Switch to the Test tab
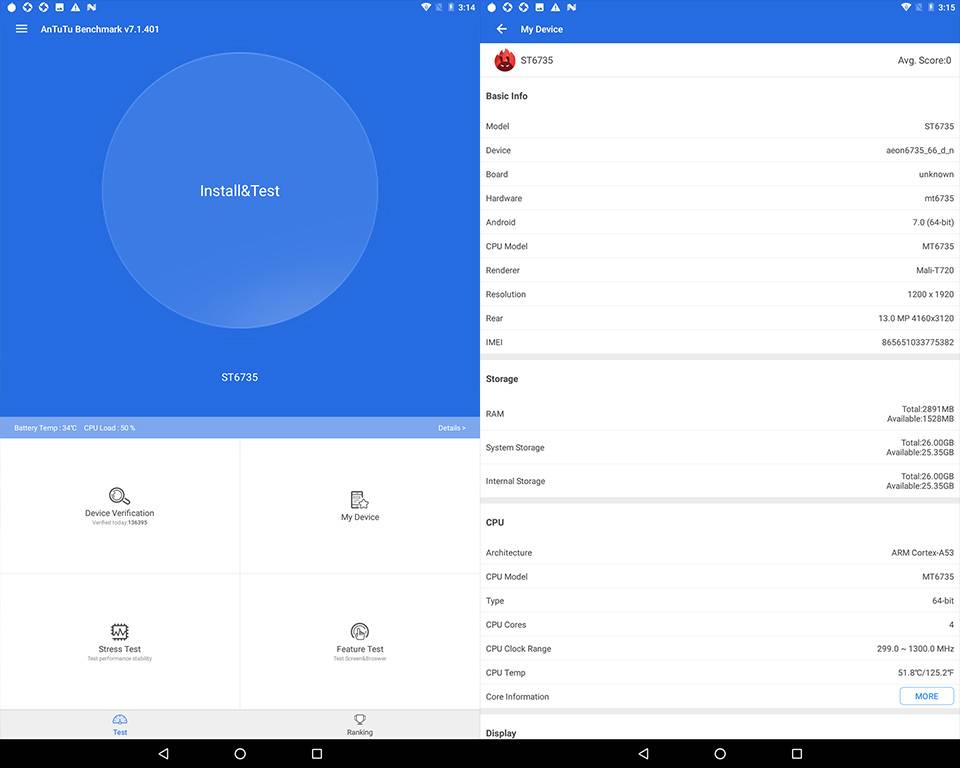 [120, 724]
